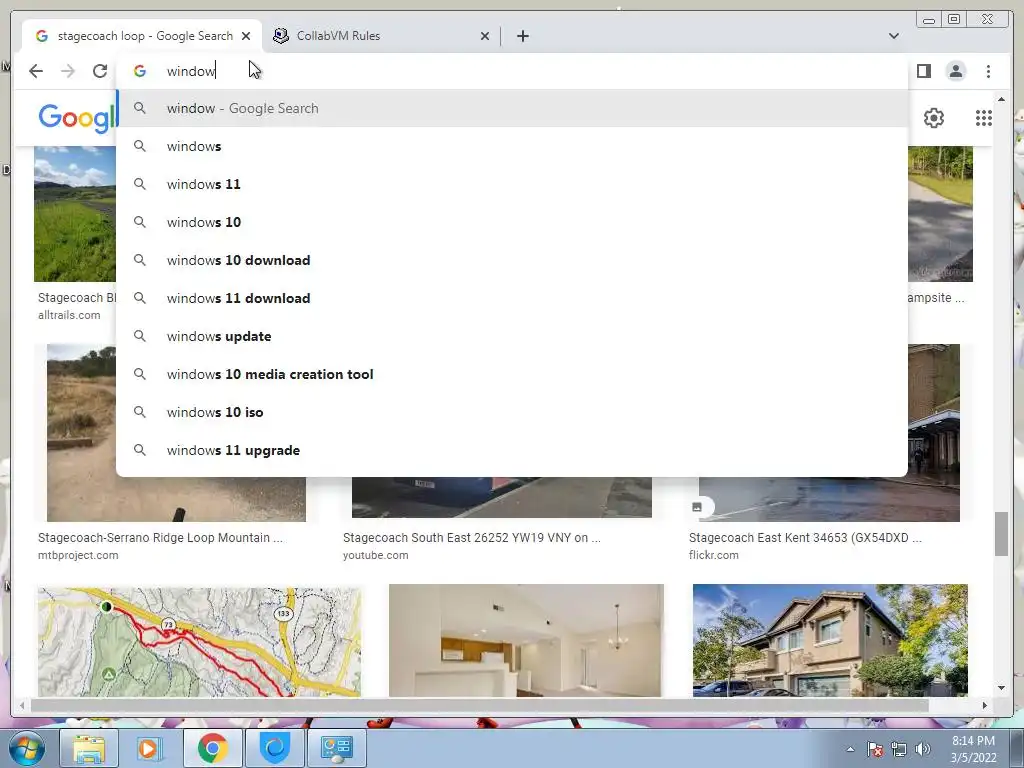The width and height of the screenshot is (1024, 768).
Task: Select the 'windows 11' suggestion
Action: coord(512,184)
